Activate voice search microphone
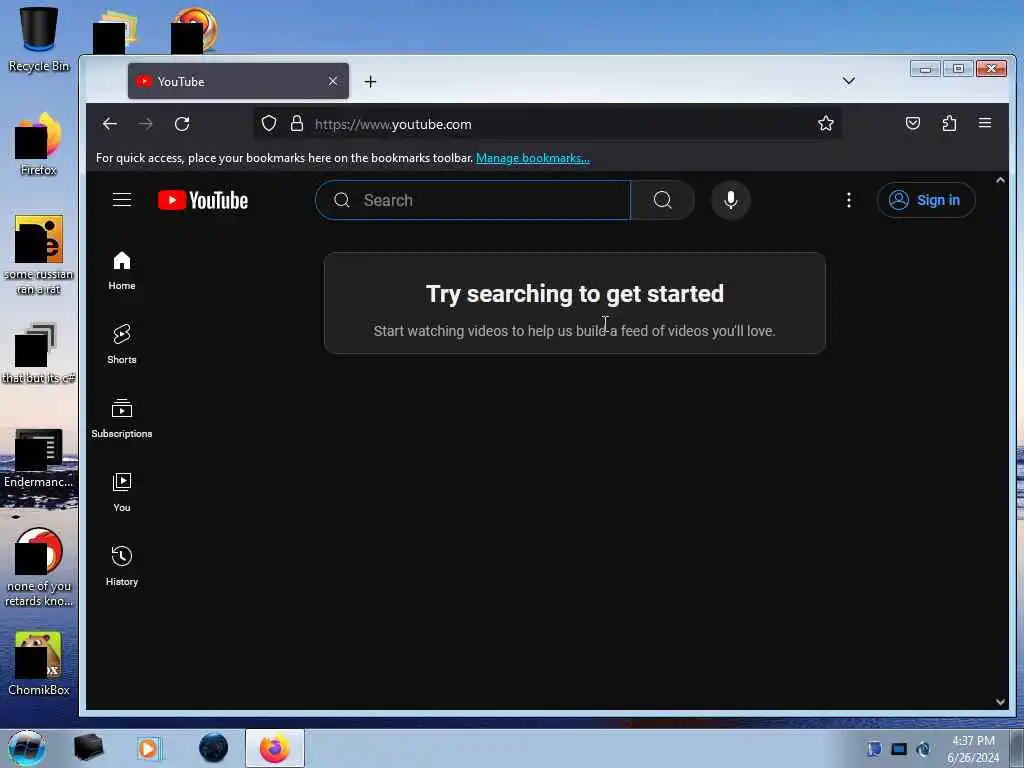This screenshot has width=1024, height=768. 731,200
